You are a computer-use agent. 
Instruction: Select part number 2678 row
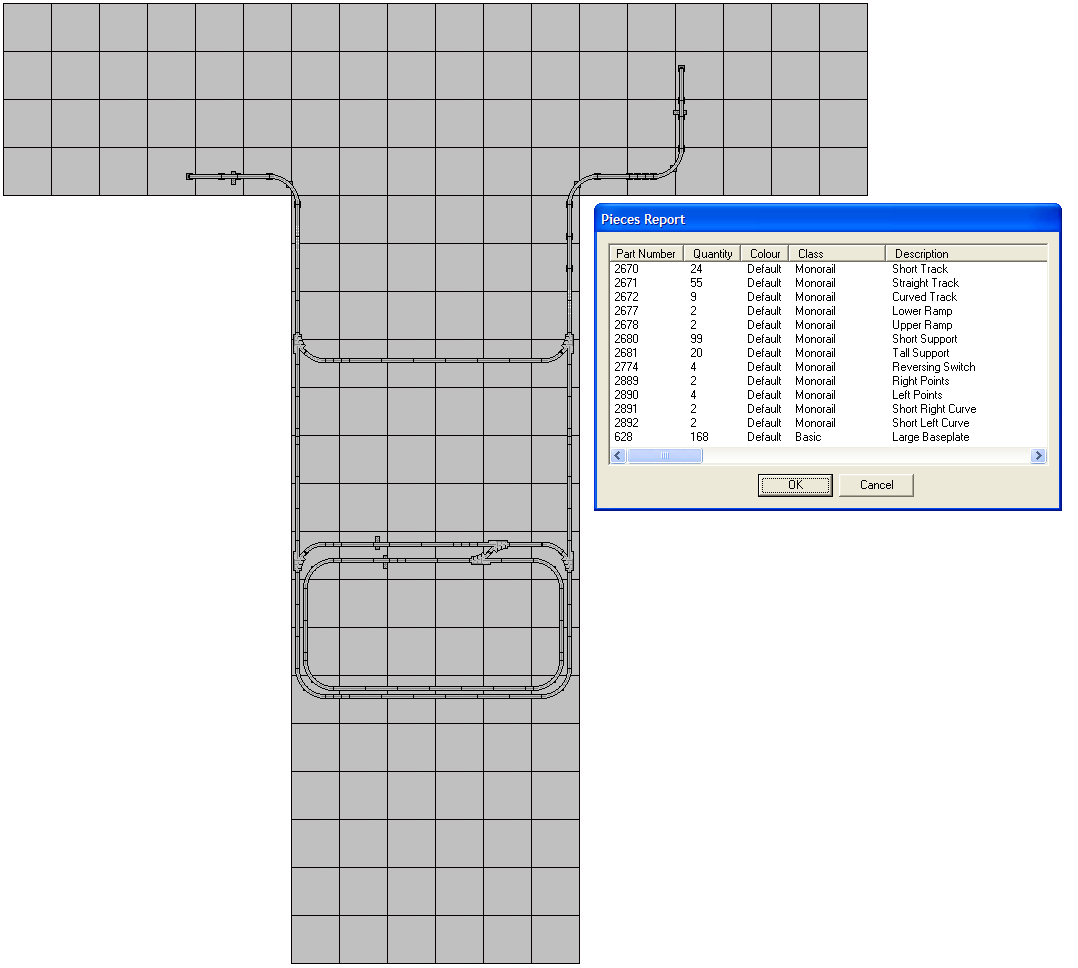pyautogui.click(x=828, y=324)
